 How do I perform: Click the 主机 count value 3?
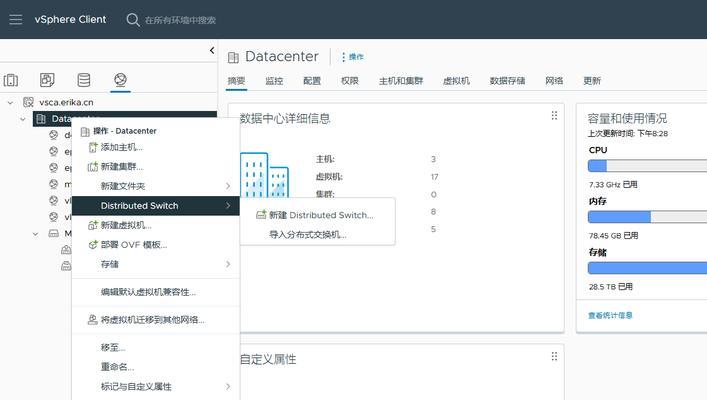tap(433, 159)
